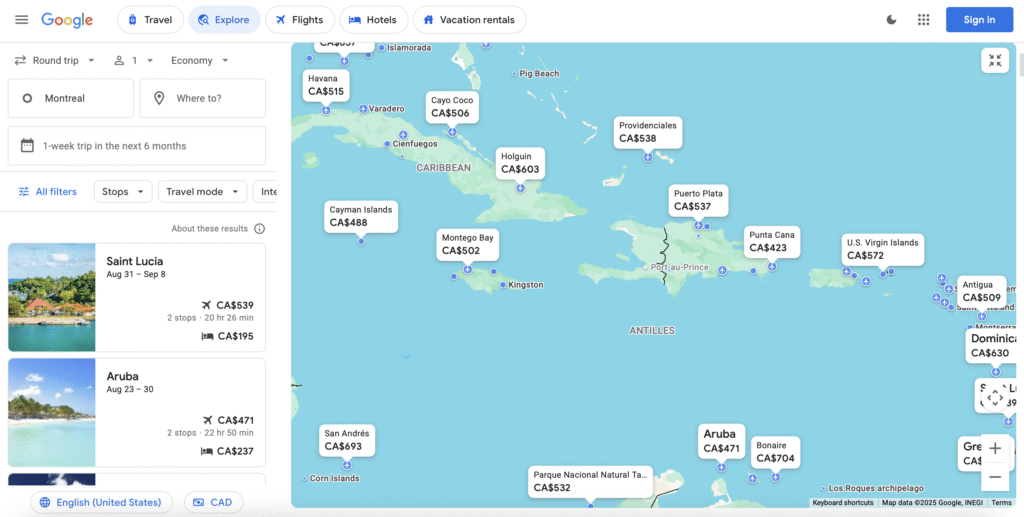This screenshot has width=1024, height=517.
Task: Zoom out on the map
Action: coord(995,477)
